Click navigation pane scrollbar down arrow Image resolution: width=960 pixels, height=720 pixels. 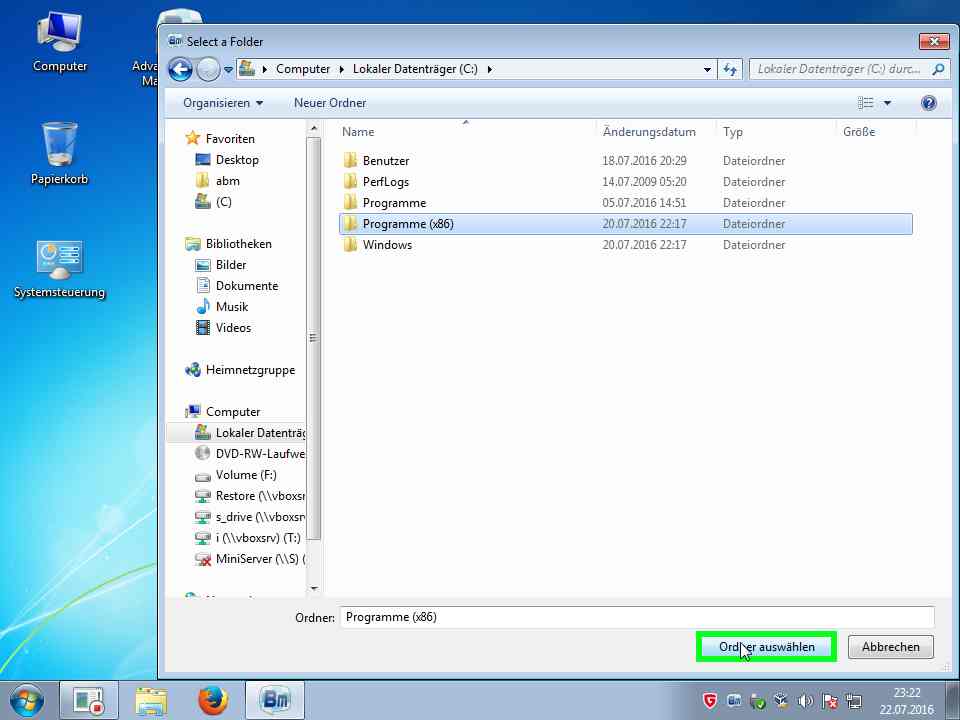313,588
